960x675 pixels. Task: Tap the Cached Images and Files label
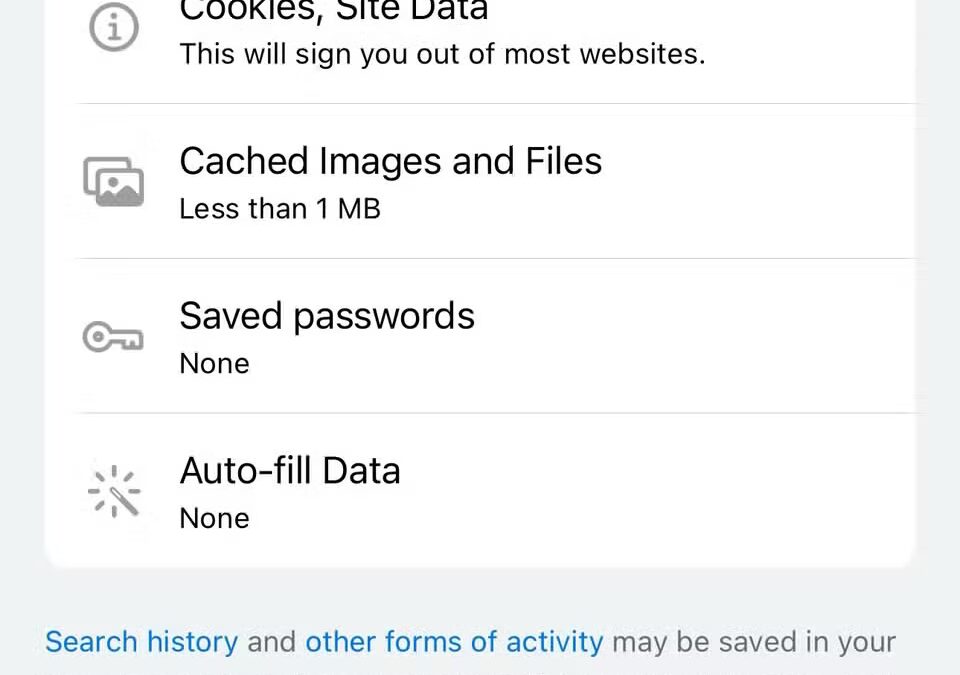click(390, 161)
